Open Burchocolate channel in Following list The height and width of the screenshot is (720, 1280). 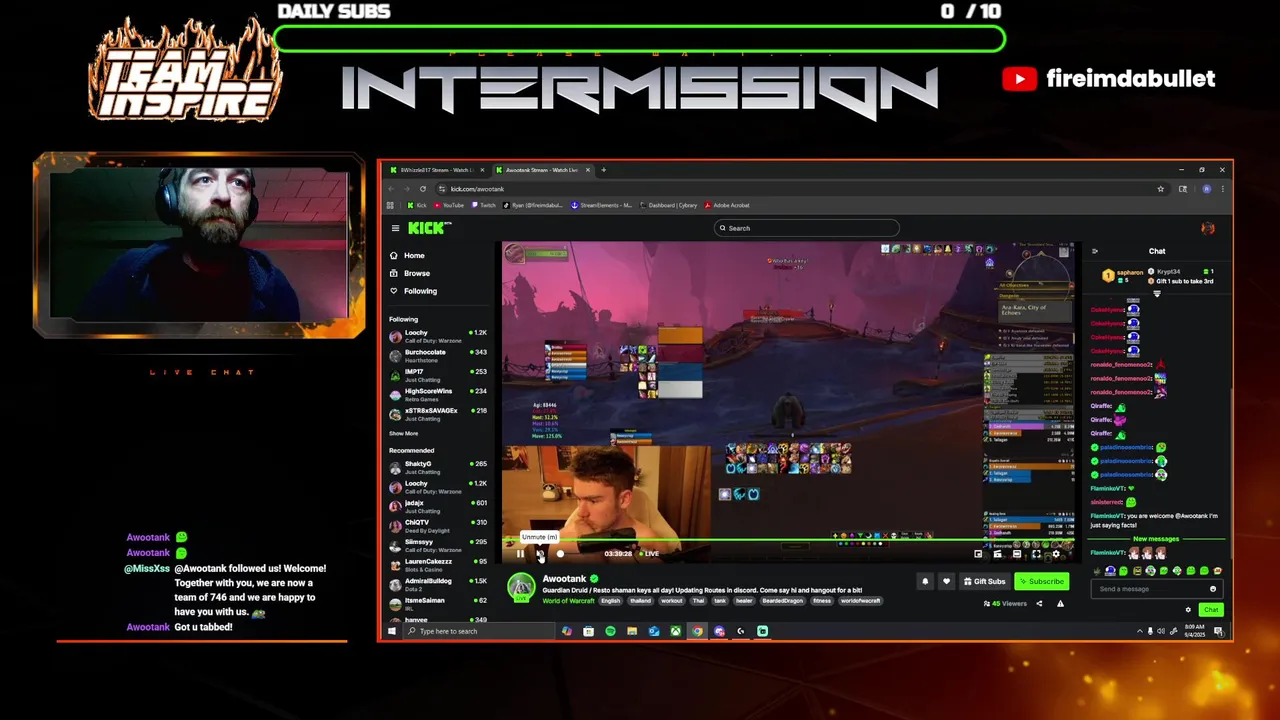tap(438, 355)
